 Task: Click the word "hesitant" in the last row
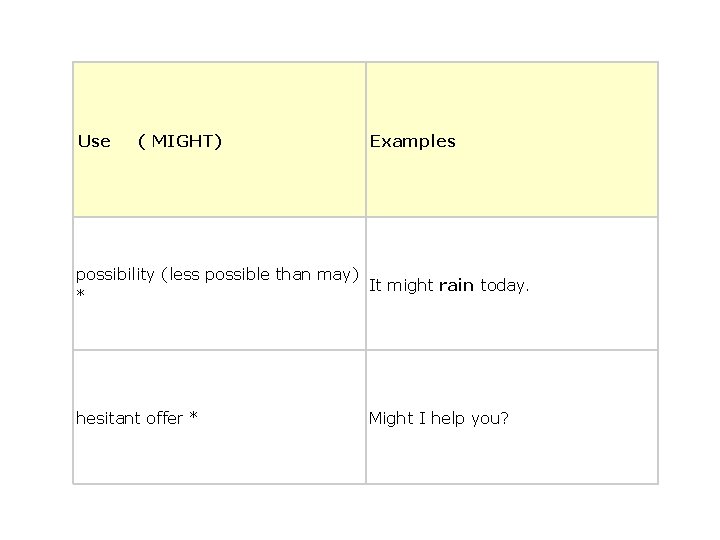pos(108,418)
